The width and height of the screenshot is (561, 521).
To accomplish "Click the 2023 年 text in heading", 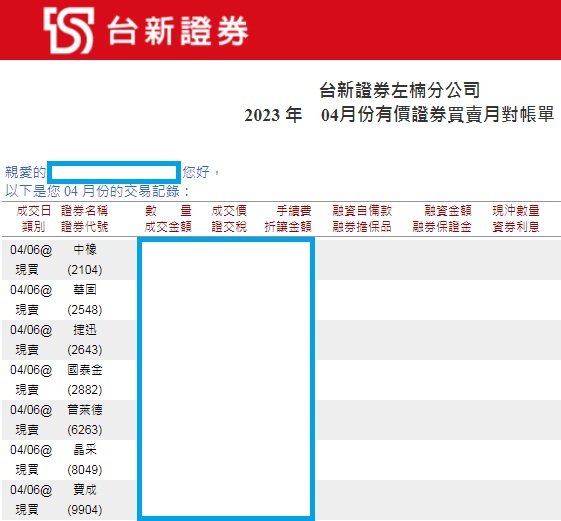I will click(x=273, y=115).
